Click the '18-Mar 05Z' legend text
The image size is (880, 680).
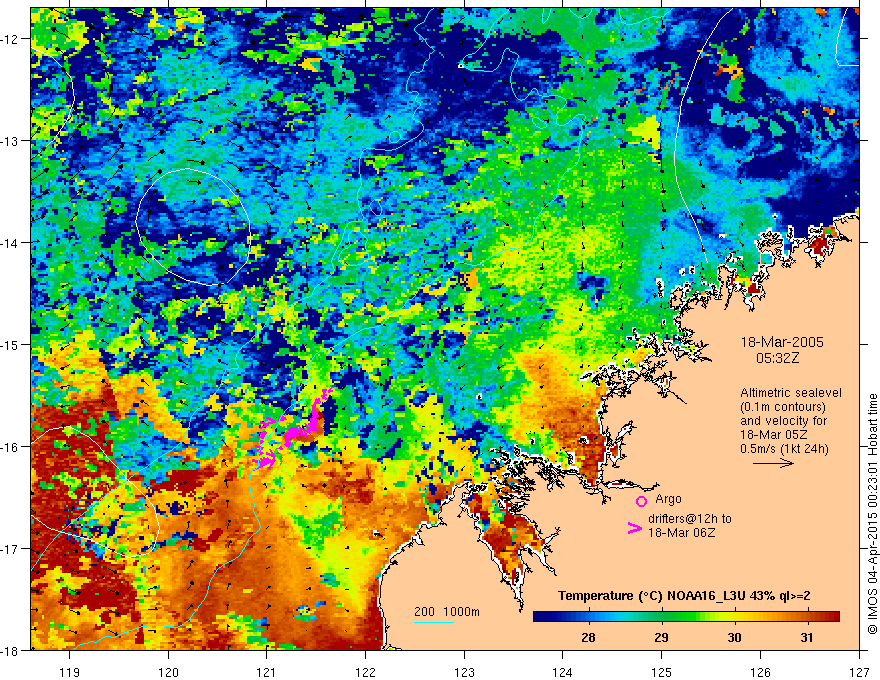click(773, 434)
